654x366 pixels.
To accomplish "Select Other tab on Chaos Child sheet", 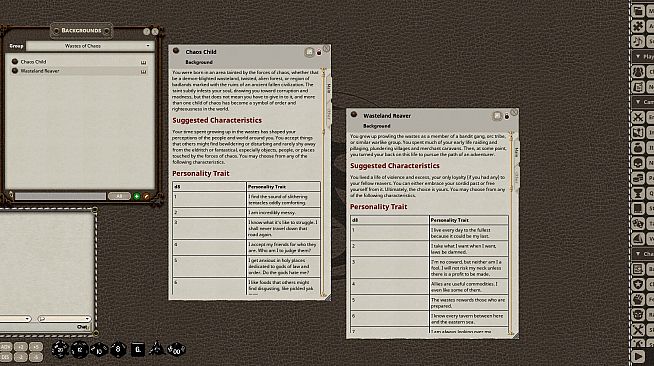I will (329, 115).
